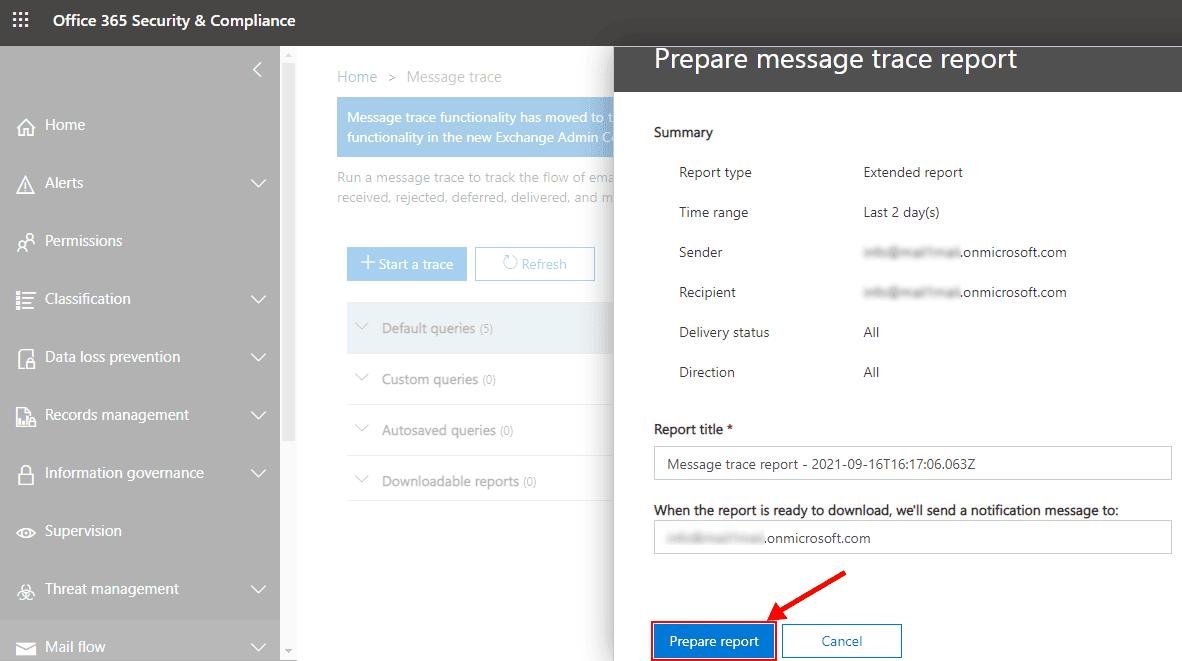Collapse the left navigation pane arrow
This screenshot has width=1182, height=661.
click(x=257, y=70)
